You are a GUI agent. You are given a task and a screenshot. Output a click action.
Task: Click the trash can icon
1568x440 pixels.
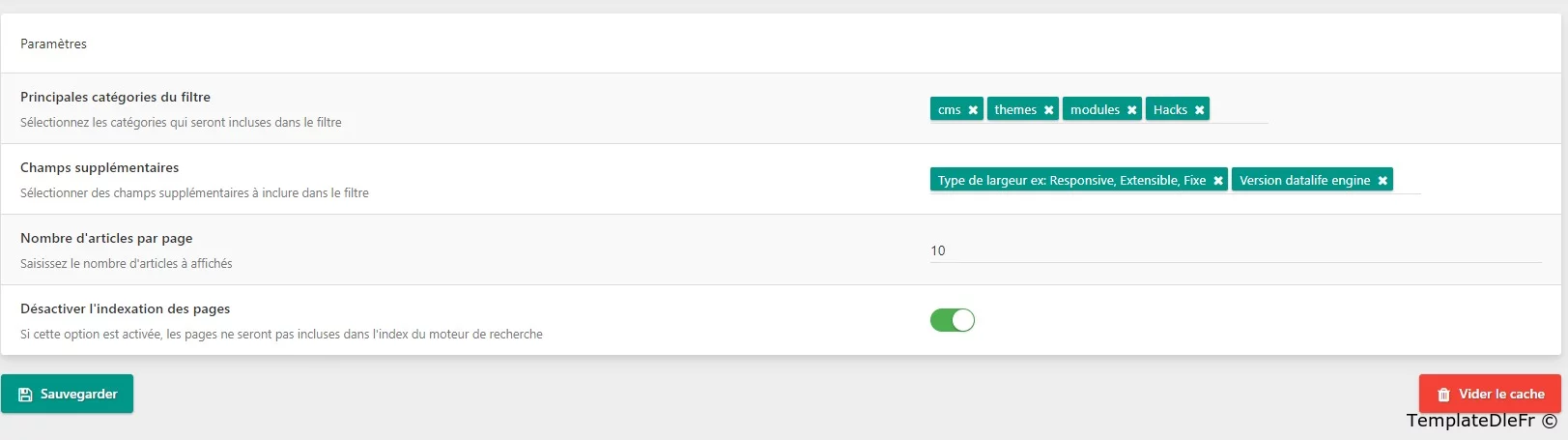tap(1443, 395)
